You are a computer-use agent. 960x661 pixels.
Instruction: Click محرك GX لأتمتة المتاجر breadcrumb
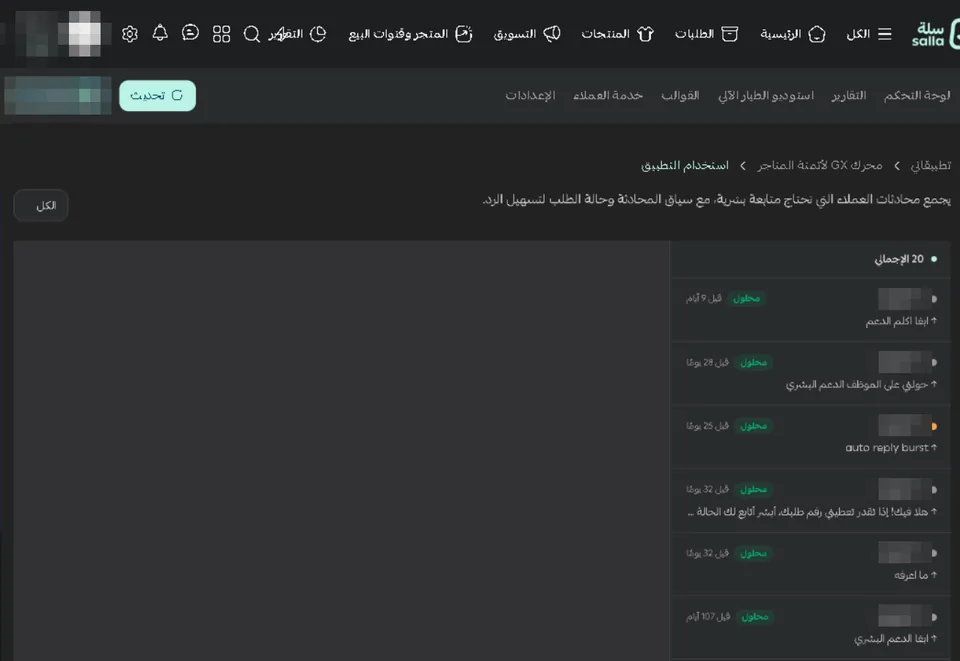[820, 165]
